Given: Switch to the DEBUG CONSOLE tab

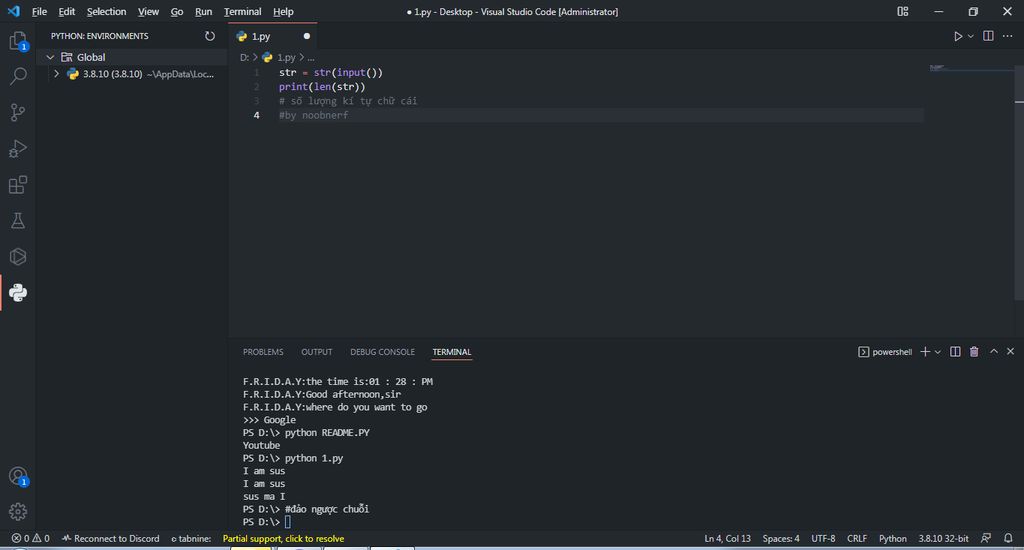Looking at the screenshot, I should pyautogui.click(x=382, y=351).
